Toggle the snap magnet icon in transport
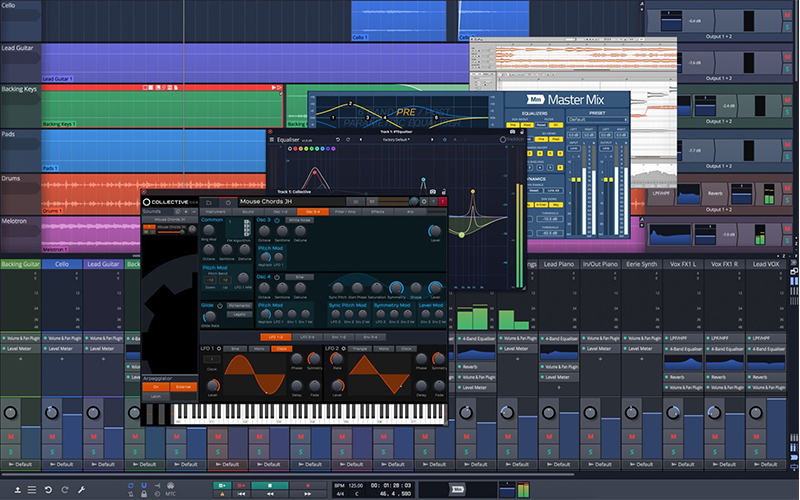The width and height of the screenshot is (800, 500). [x=144, y=485]
